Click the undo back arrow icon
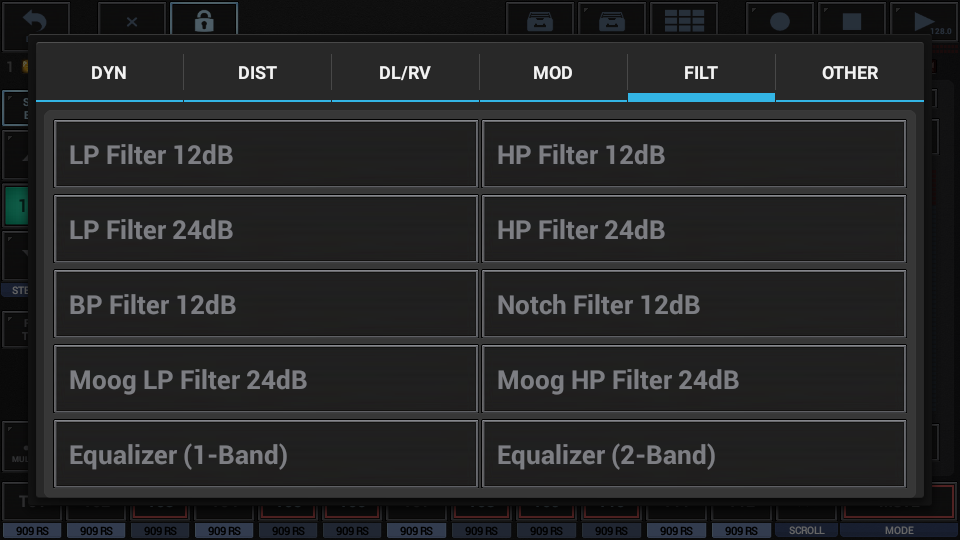This screenshot has height=540, width=960. pos(36,21)
